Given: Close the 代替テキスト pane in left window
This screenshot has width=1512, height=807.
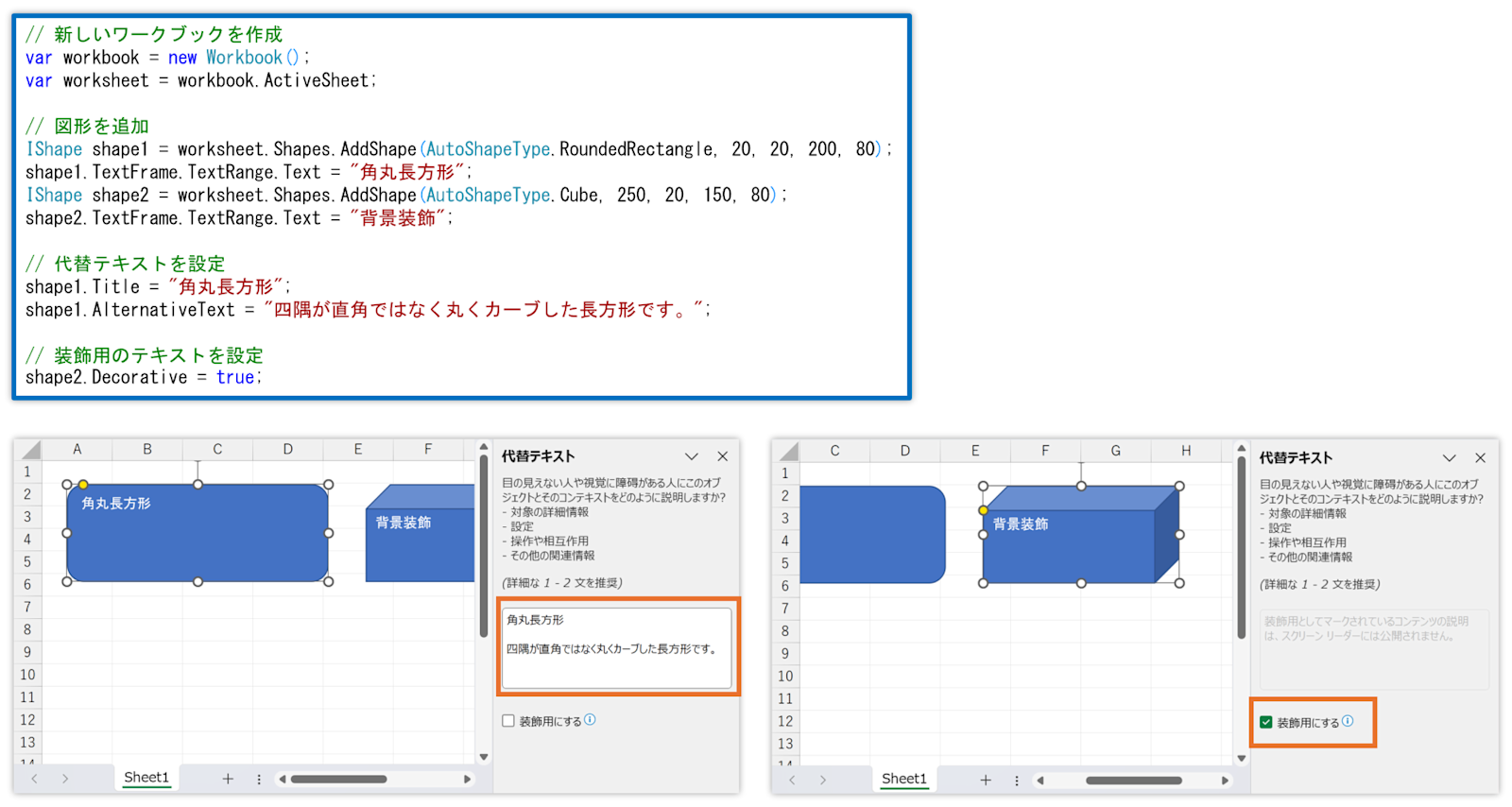Looking at the screenshot, I should (723, 456).
